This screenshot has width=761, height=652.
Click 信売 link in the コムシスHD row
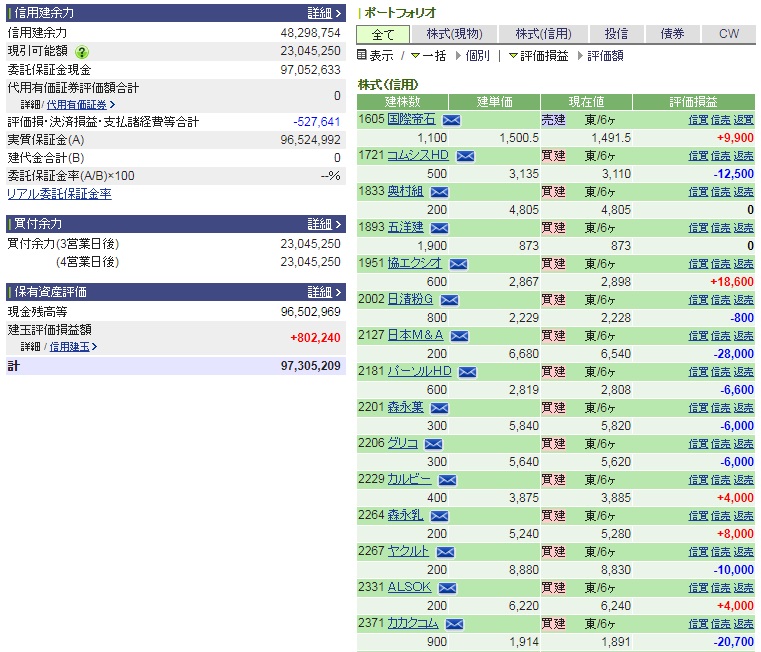tap(721, 155)
